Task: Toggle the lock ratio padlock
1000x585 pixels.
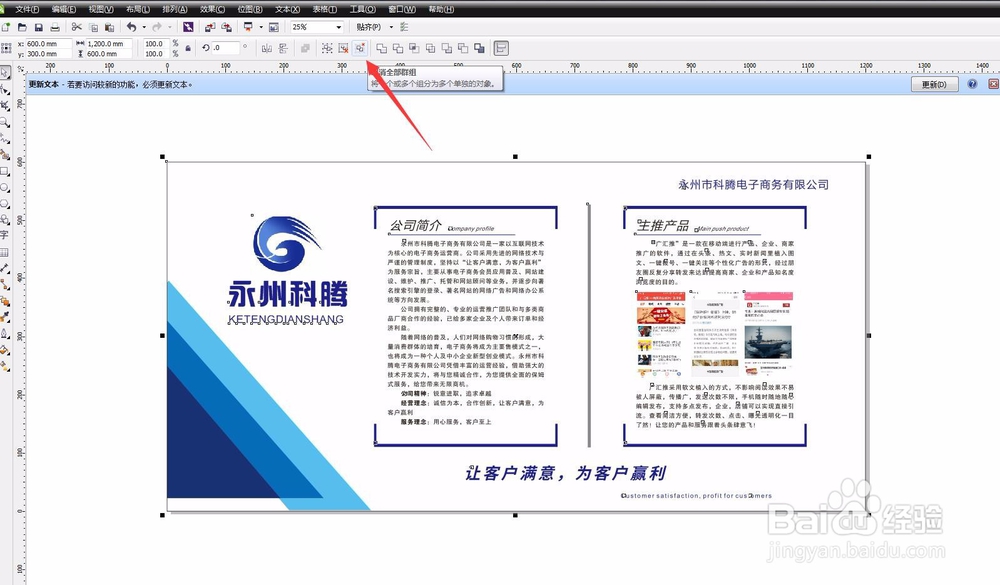Action: pos(188,48)
